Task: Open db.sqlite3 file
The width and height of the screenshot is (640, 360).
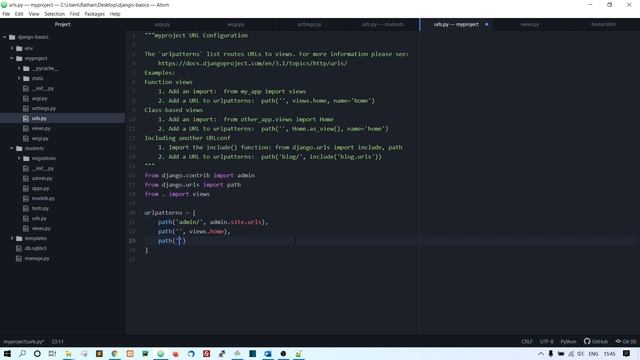Action: pos(36,248)
